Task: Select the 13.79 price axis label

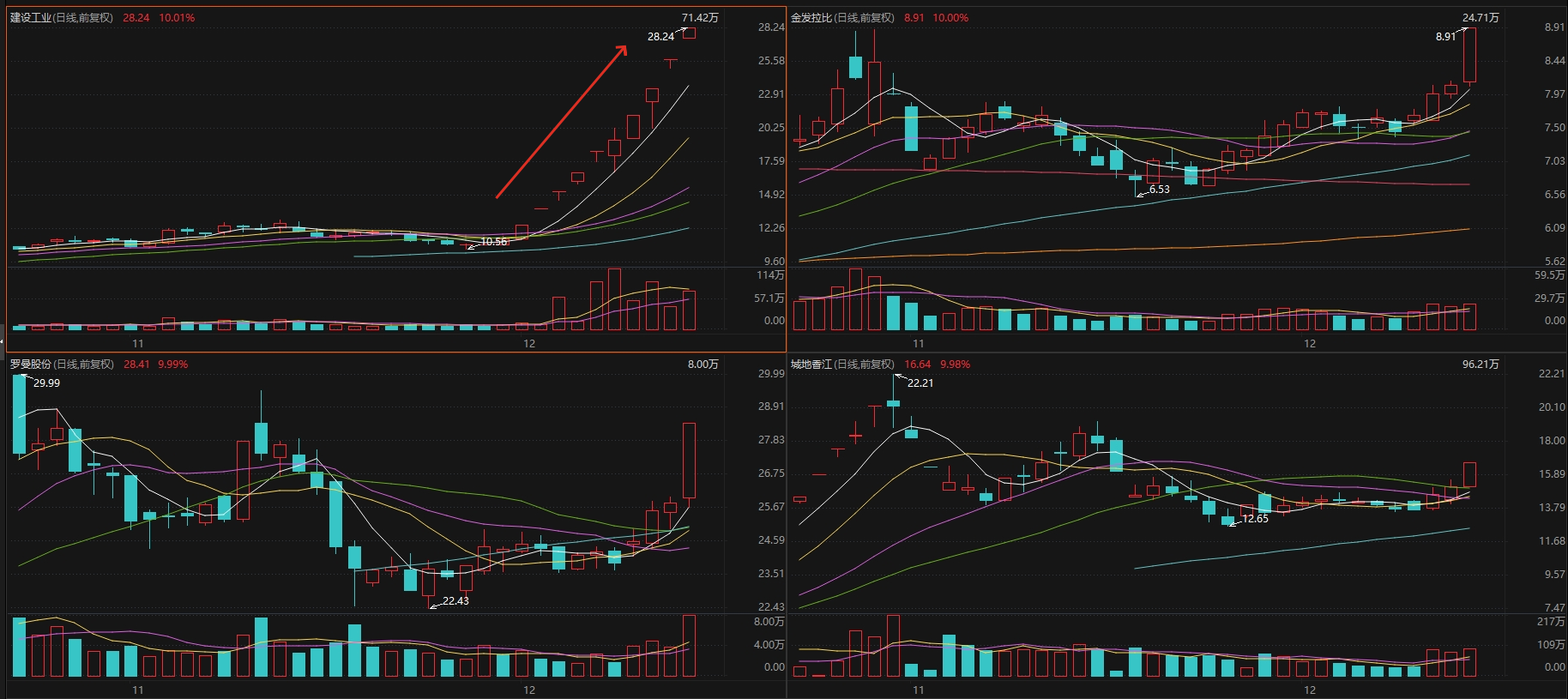Action: point(1552,507)
